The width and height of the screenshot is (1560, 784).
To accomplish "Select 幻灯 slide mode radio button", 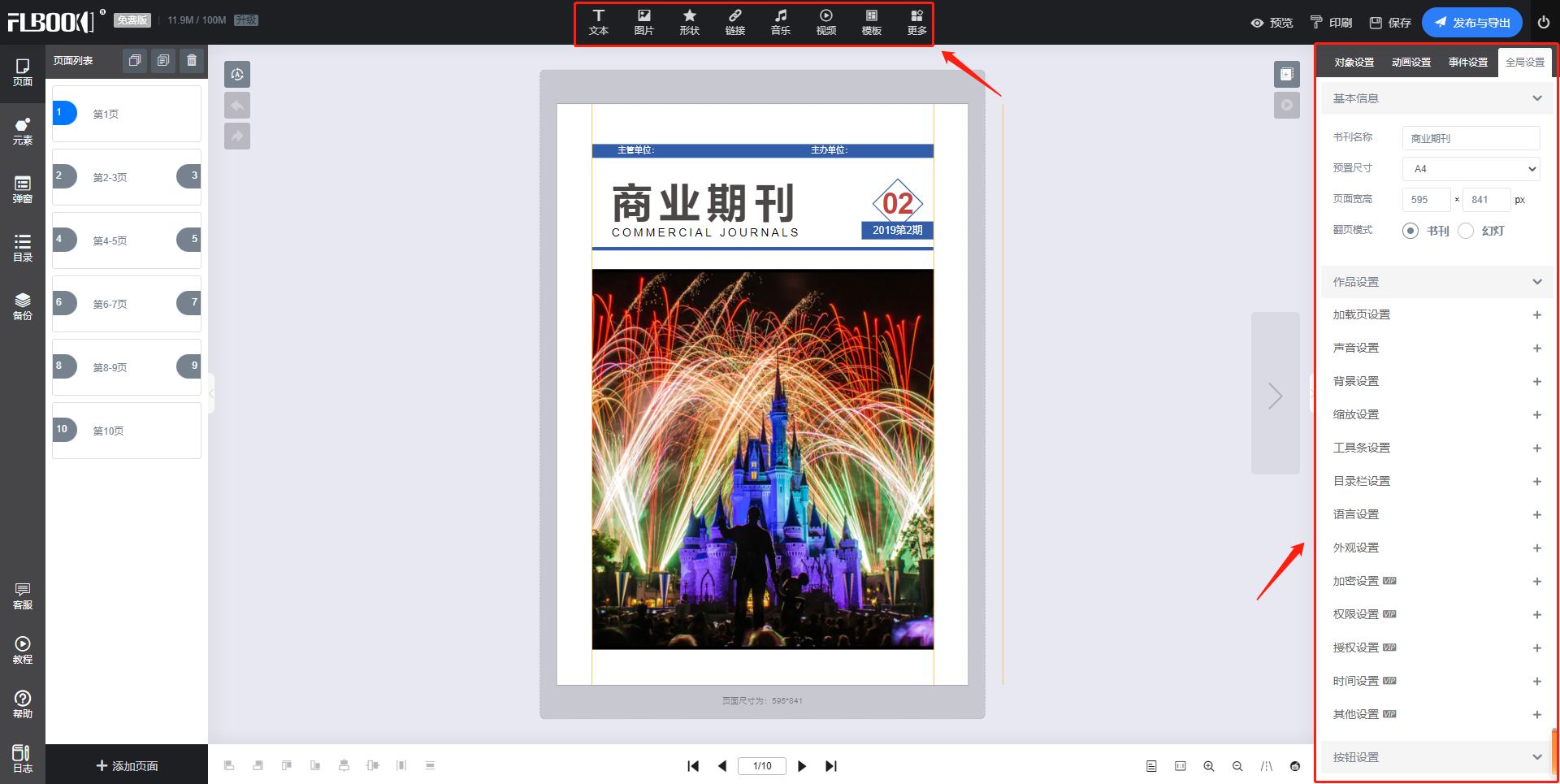I will coord(1466,231).
